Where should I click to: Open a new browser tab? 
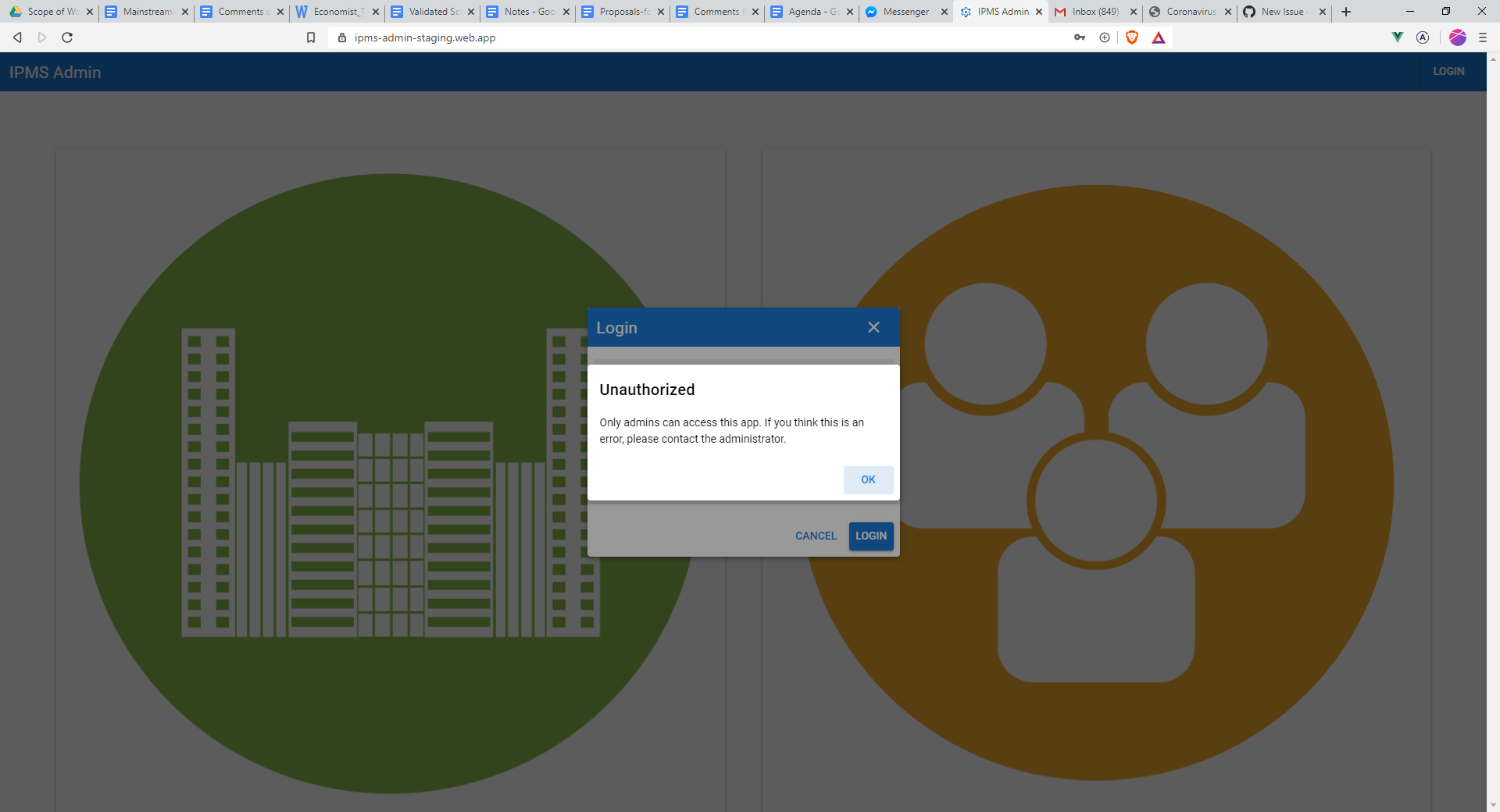[x=1346, y=12]
